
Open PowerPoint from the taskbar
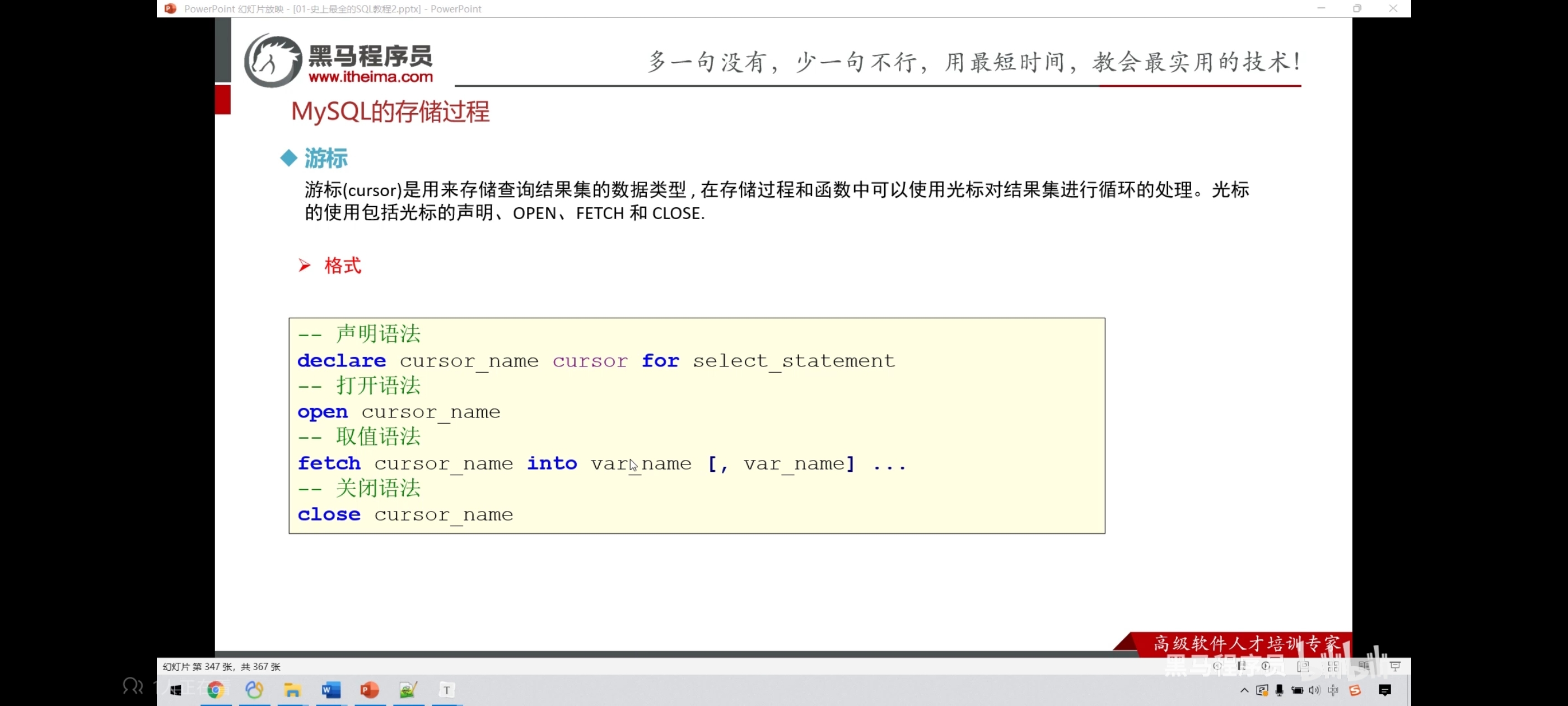[370, 690]
